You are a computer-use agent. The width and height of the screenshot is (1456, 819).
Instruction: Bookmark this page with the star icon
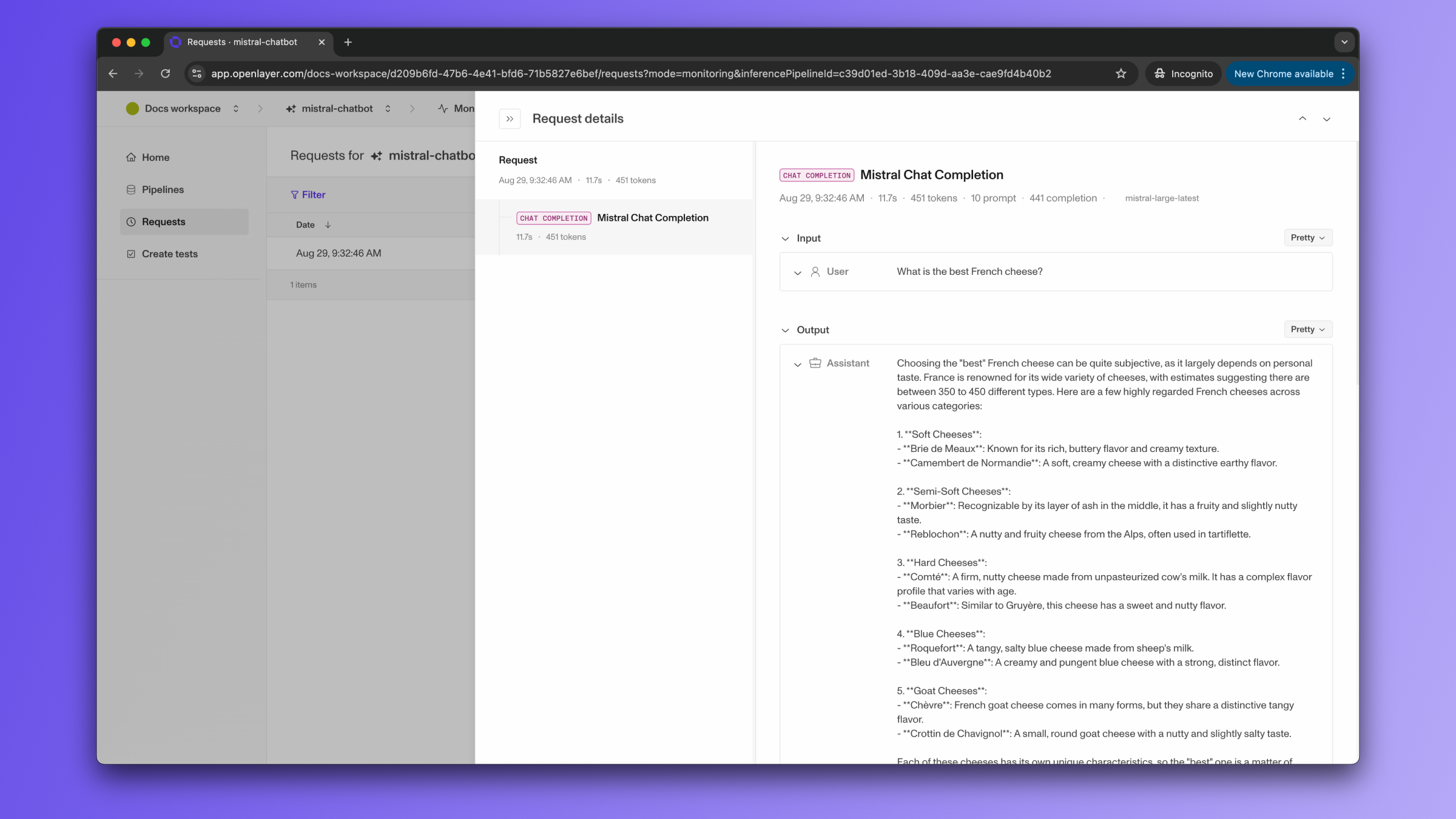pyautogui.click(x=1121, y=73)
